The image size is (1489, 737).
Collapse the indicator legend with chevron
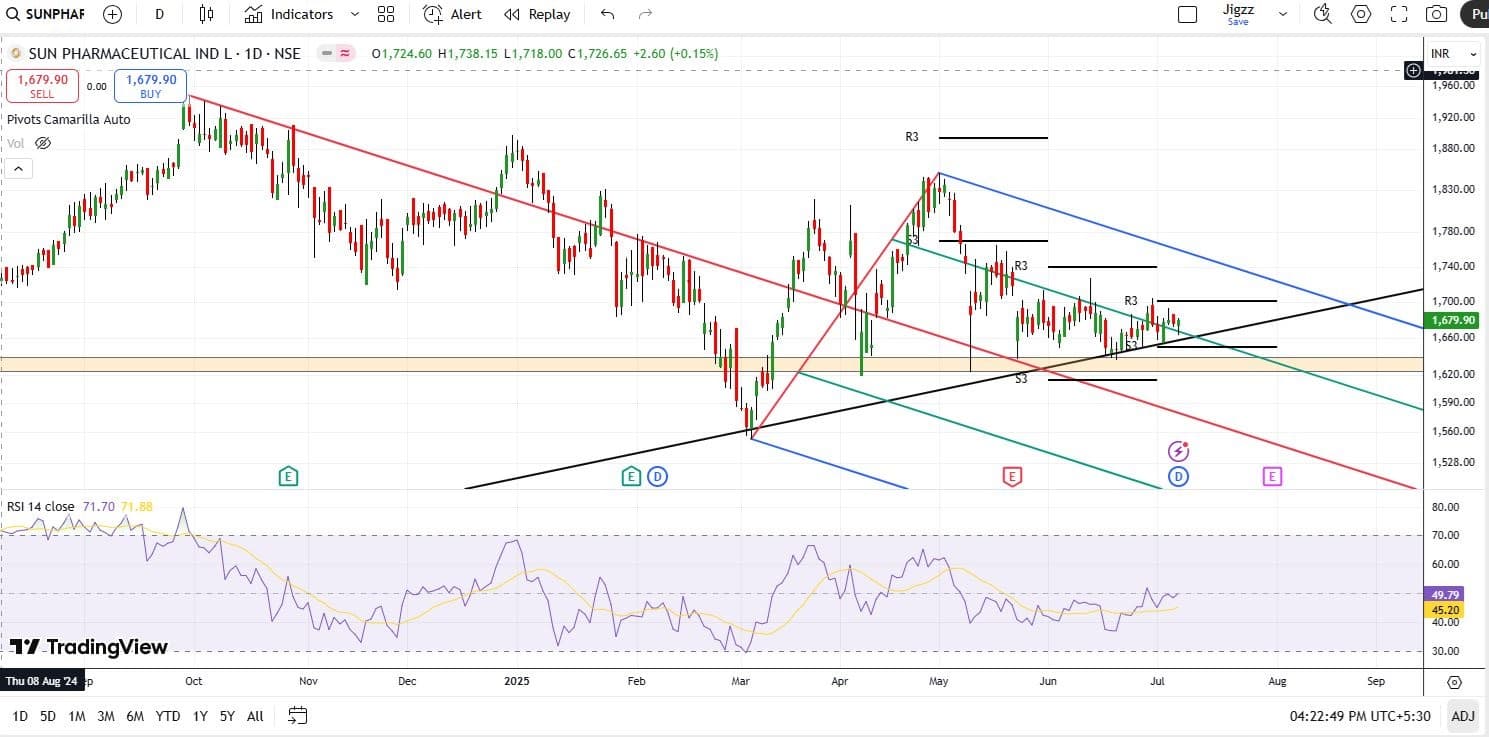pos(18,168)
